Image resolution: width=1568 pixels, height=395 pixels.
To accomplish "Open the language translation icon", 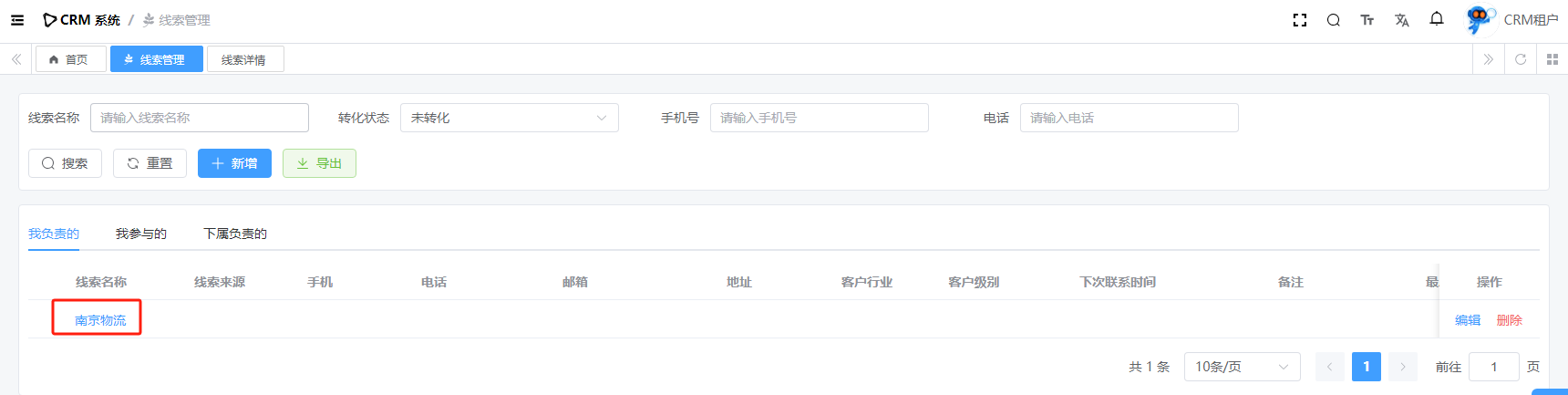I will 1401,20.
